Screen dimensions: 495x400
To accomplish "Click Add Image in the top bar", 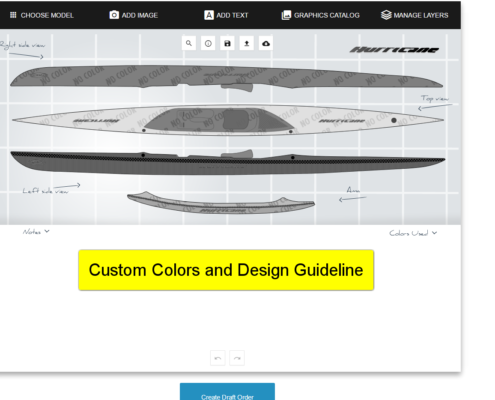I will pos(133,15).
